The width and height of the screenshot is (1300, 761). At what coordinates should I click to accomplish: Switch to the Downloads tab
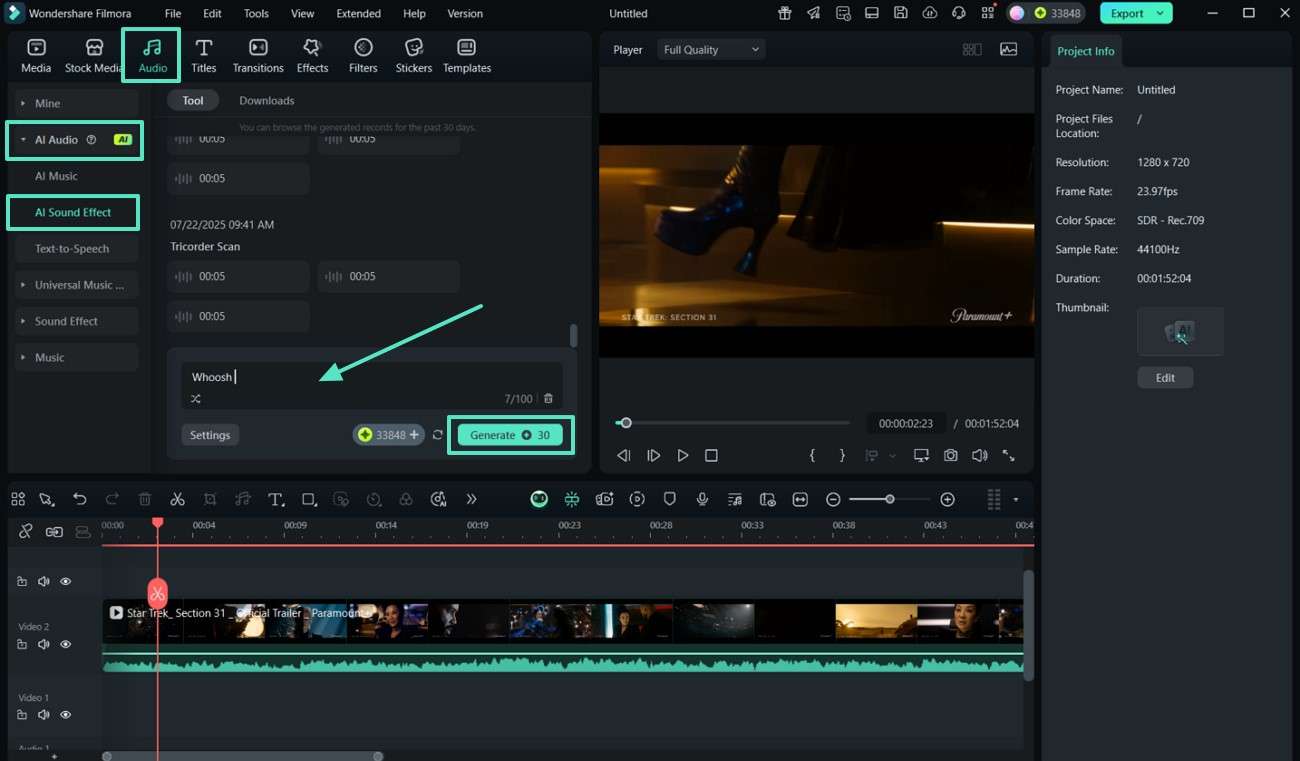267,100
